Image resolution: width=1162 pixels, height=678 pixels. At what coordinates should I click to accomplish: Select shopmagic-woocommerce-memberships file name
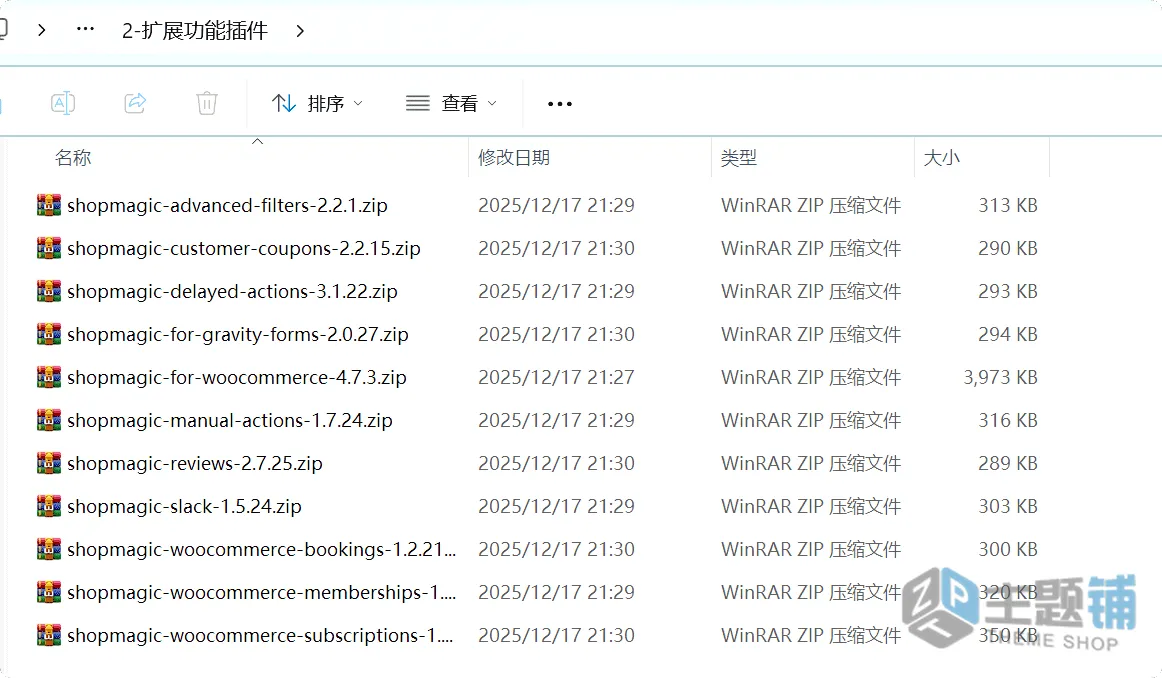coord(262,592)
